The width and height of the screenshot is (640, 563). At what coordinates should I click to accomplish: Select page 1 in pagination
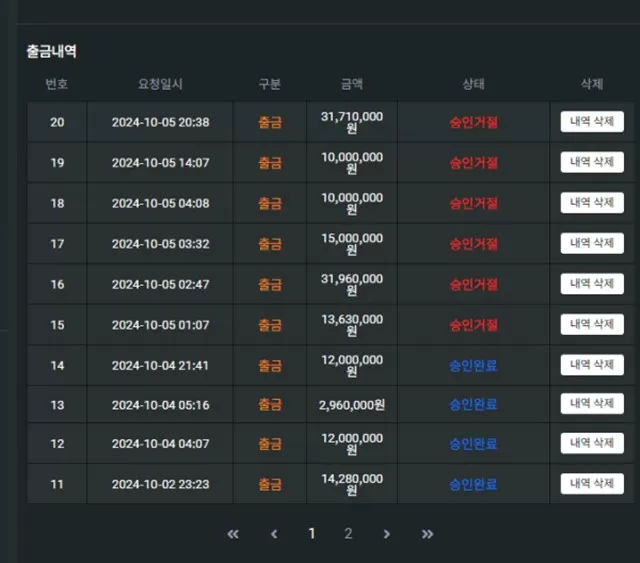tap(312, 533)
